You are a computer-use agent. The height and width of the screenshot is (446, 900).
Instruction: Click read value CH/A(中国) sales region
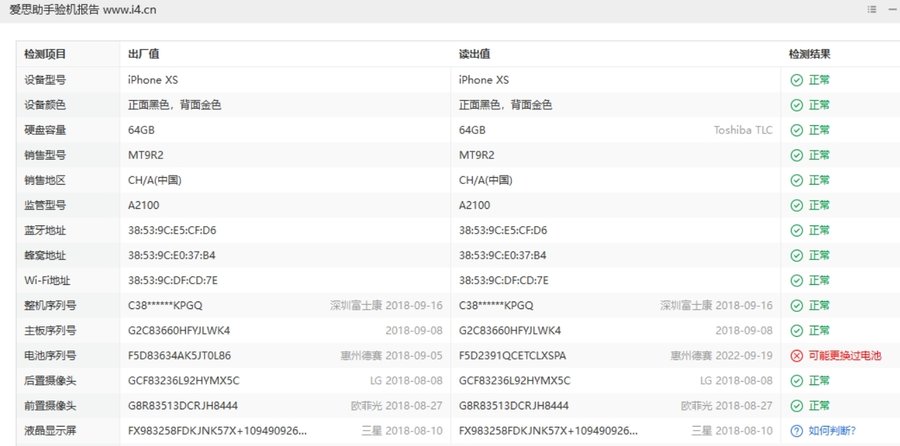click(486, 180)
